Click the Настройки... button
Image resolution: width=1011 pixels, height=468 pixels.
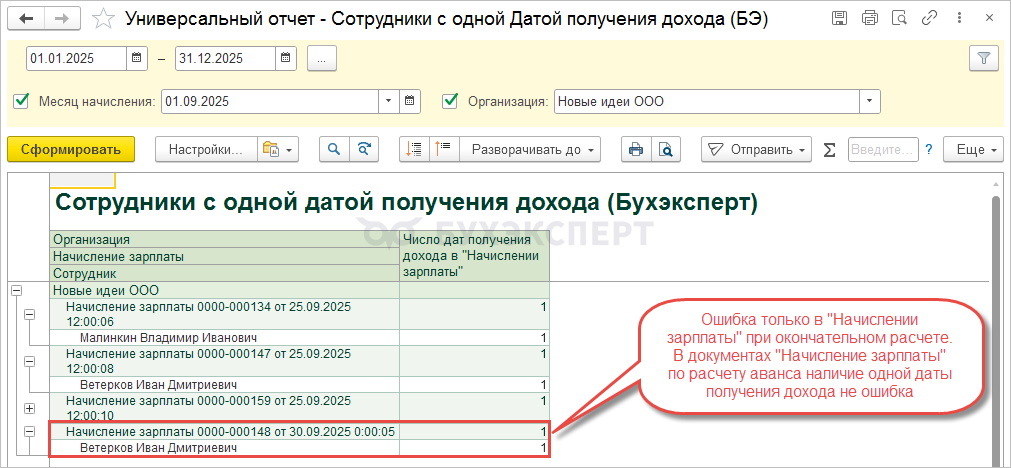point(205,149)
